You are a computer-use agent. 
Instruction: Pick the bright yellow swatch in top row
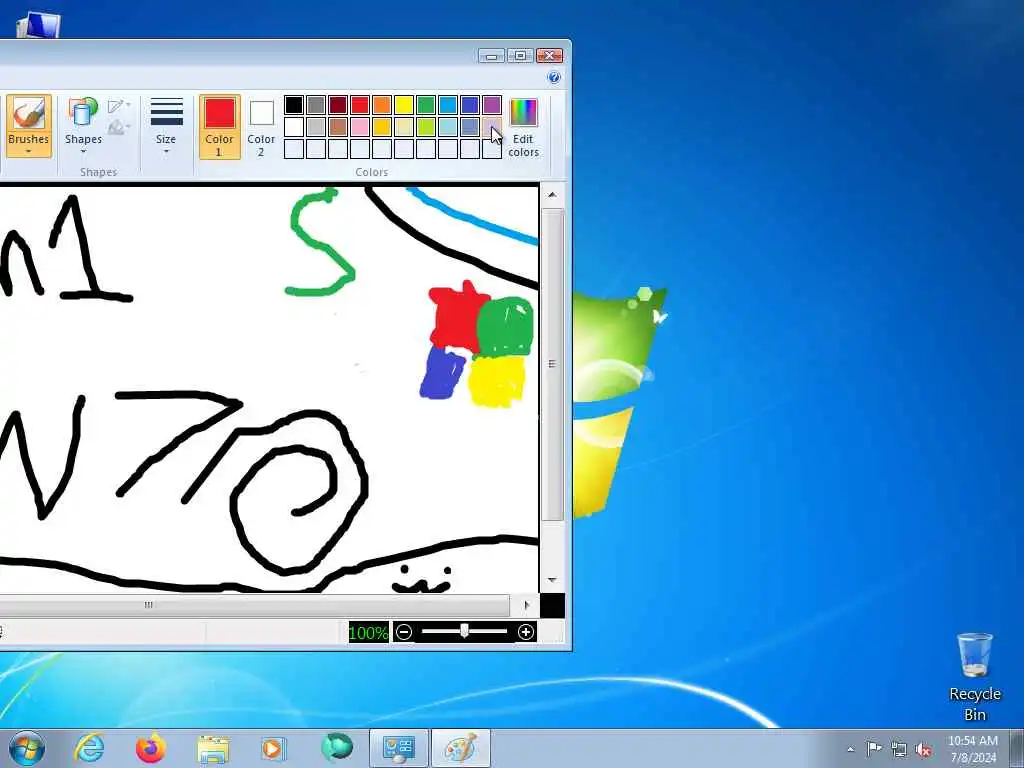[x=404, y=104]
